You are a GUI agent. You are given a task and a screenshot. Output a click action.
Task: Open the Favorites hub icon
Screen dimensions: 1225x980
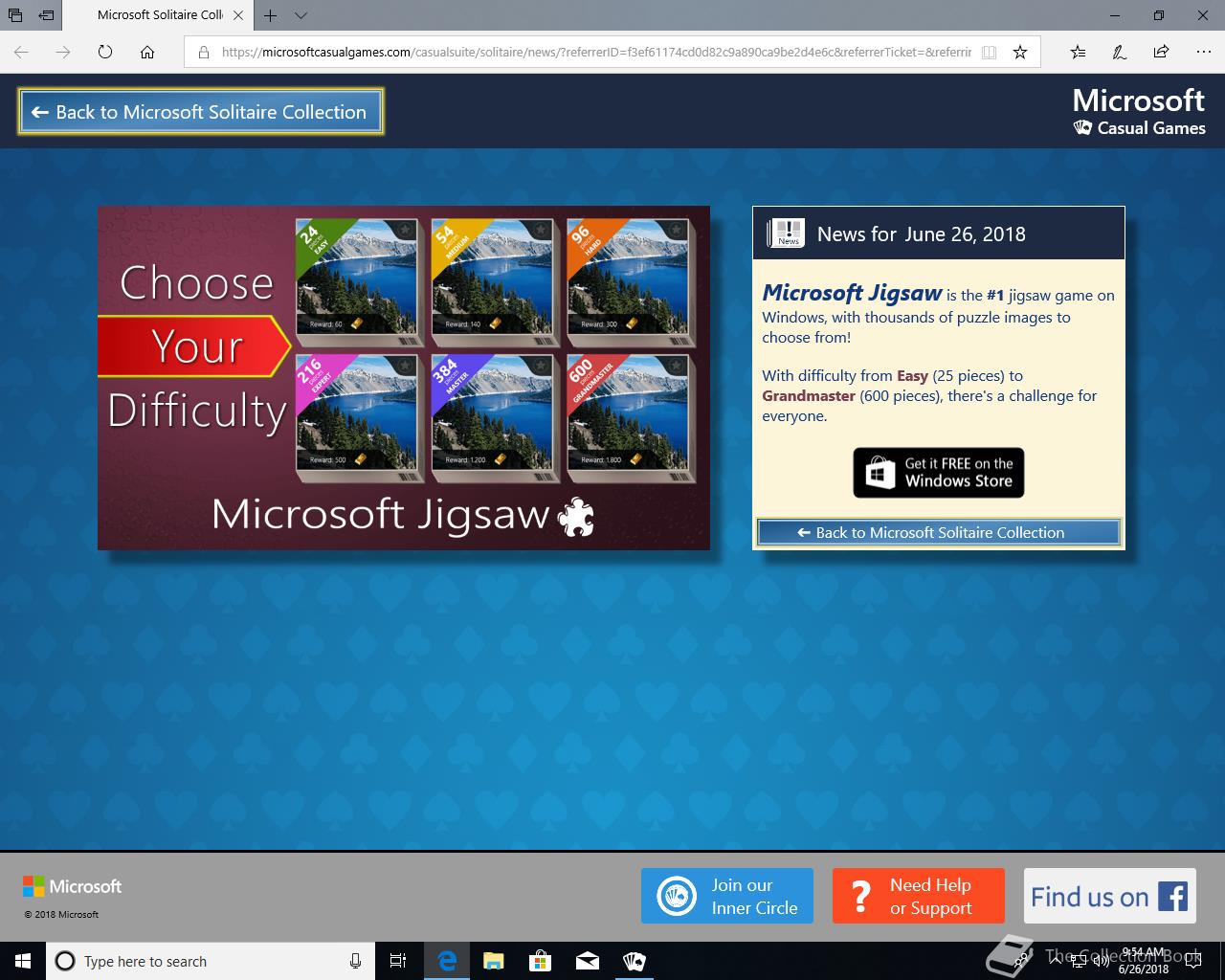click(x=1078, y=52)
